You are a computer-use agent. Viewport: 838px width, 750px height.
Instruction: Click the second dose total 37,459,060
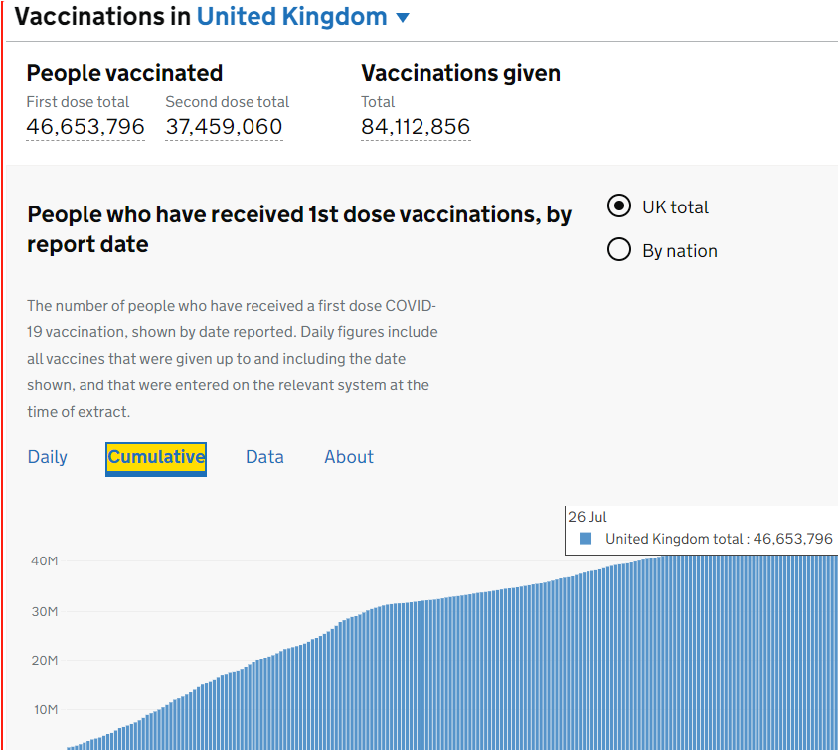tap(224, 127)
